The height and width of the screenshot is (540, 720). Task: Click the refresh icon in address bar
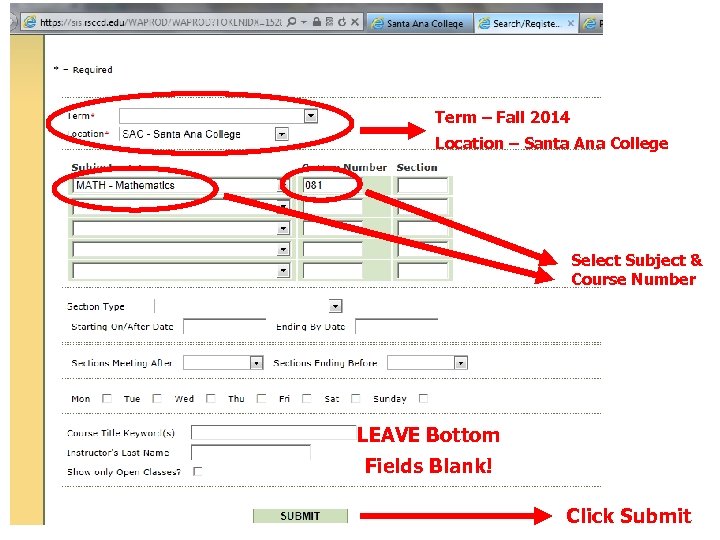tap(342, 22)
